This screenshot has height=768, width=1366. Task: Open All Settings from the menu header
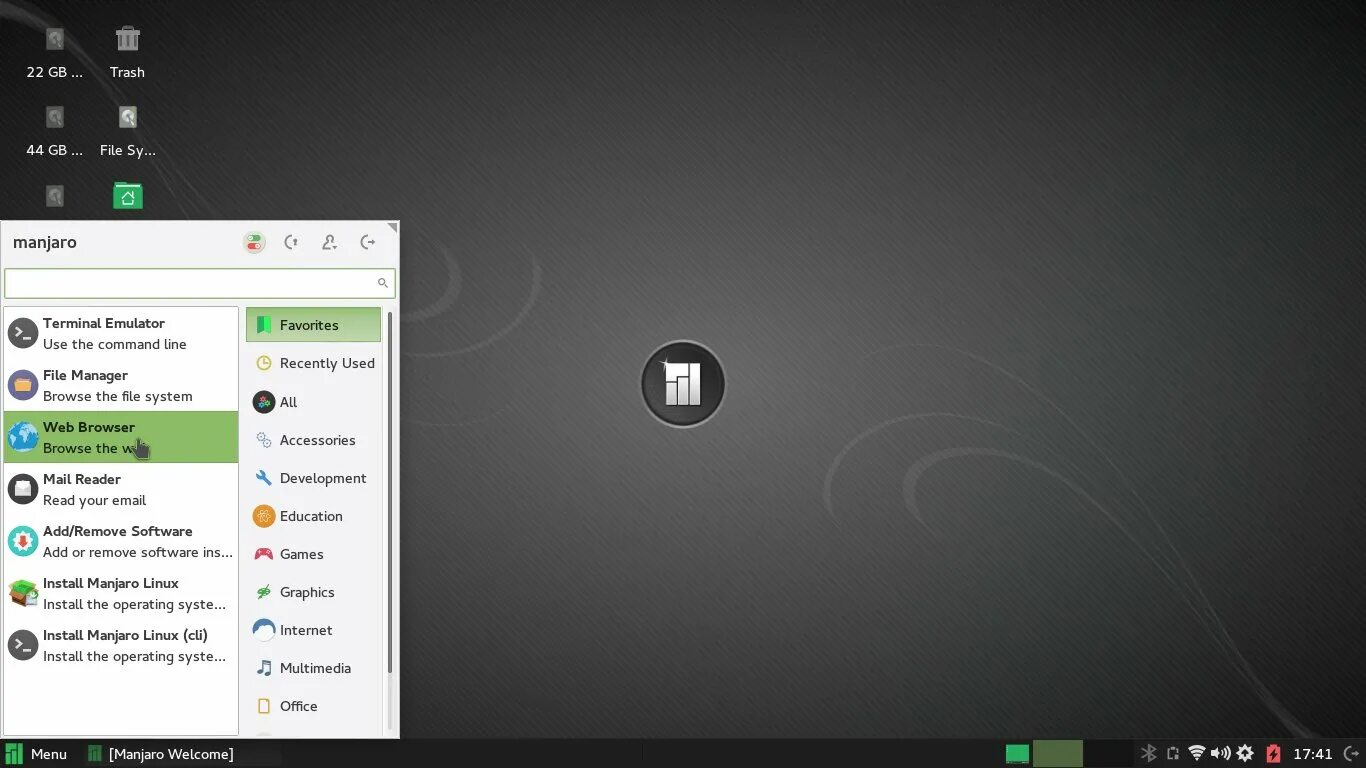[254, 242]
